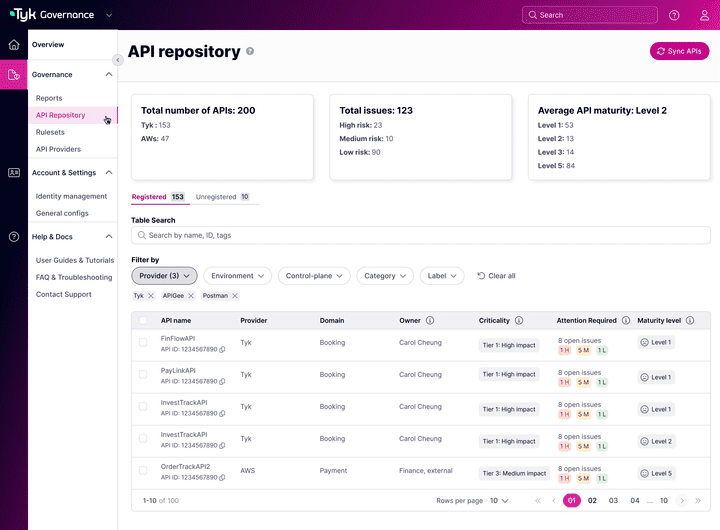720x530 pixels.
Task: Copy the OrderTrackAPI2 API ID
Action: click(x=222, y=478)
